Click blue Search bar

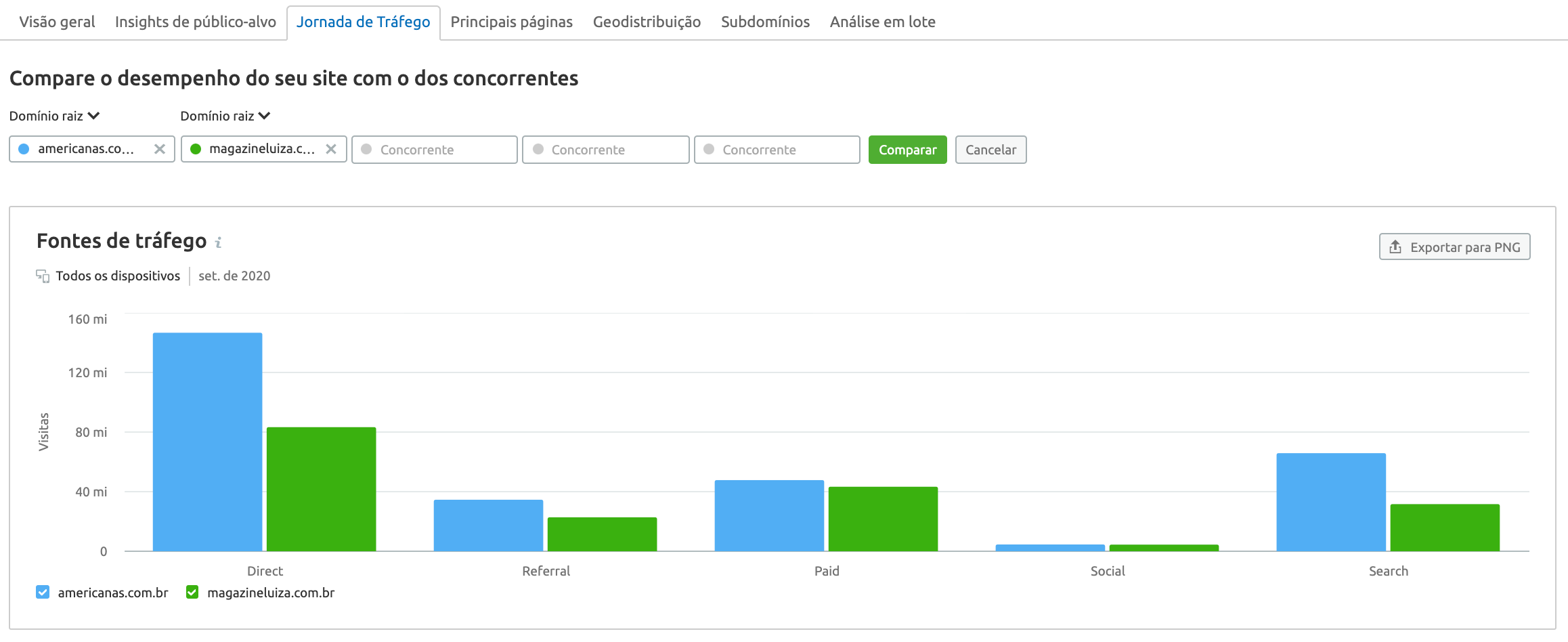pos(1331,502)
